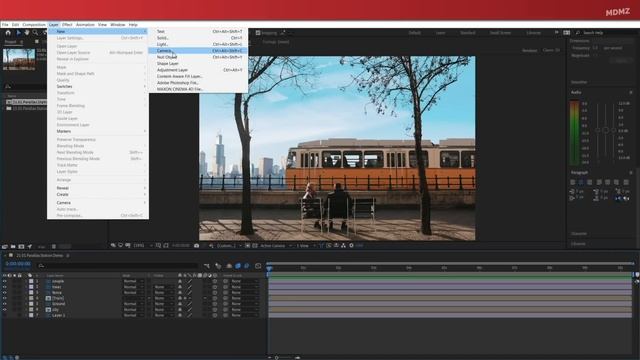Click the trash icon in the Project panel
Image resolution: width=640 pixels, height=360 pixels.
[54, 247]
